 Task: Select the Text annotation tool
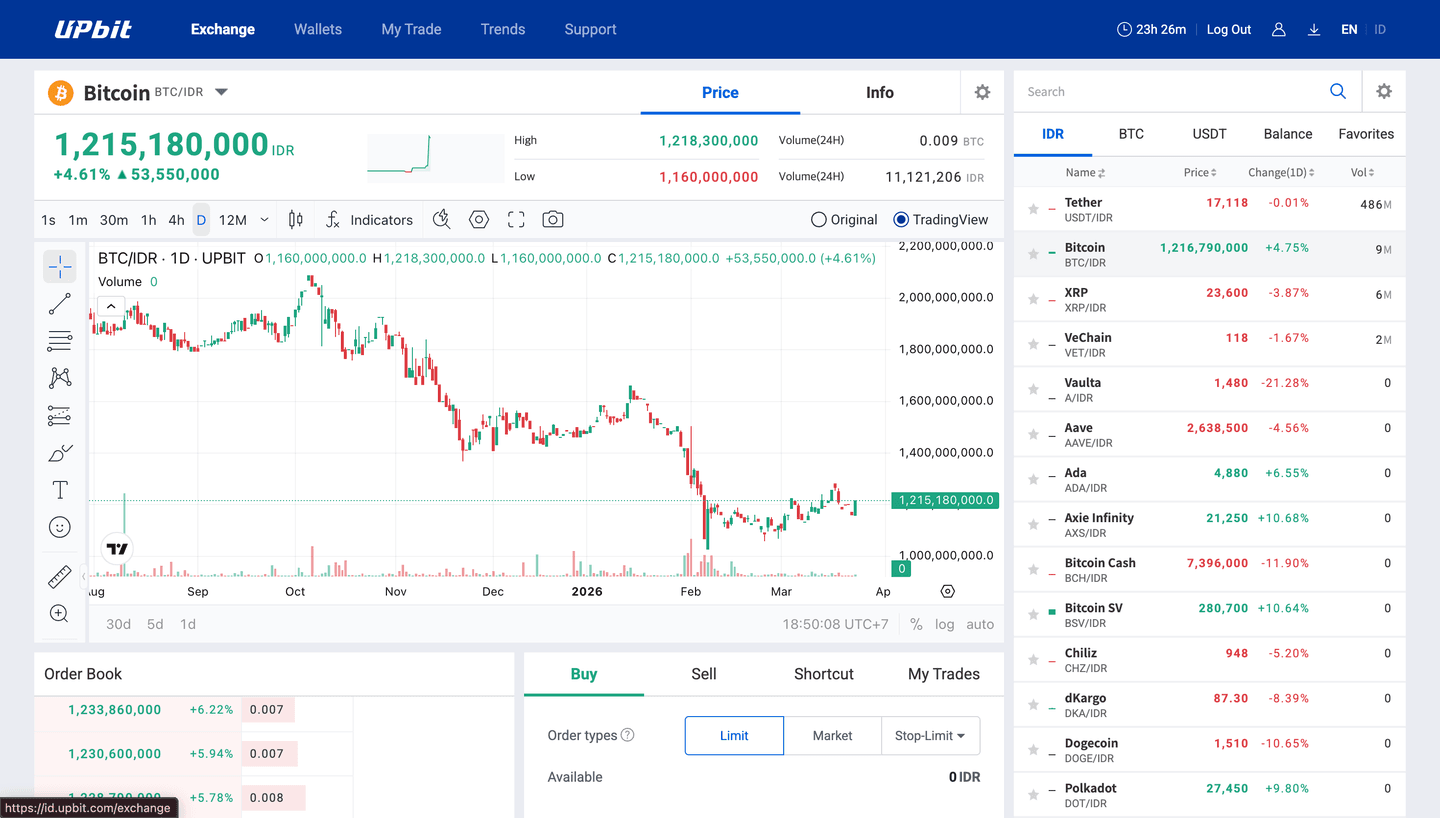[x=60, y=490]
